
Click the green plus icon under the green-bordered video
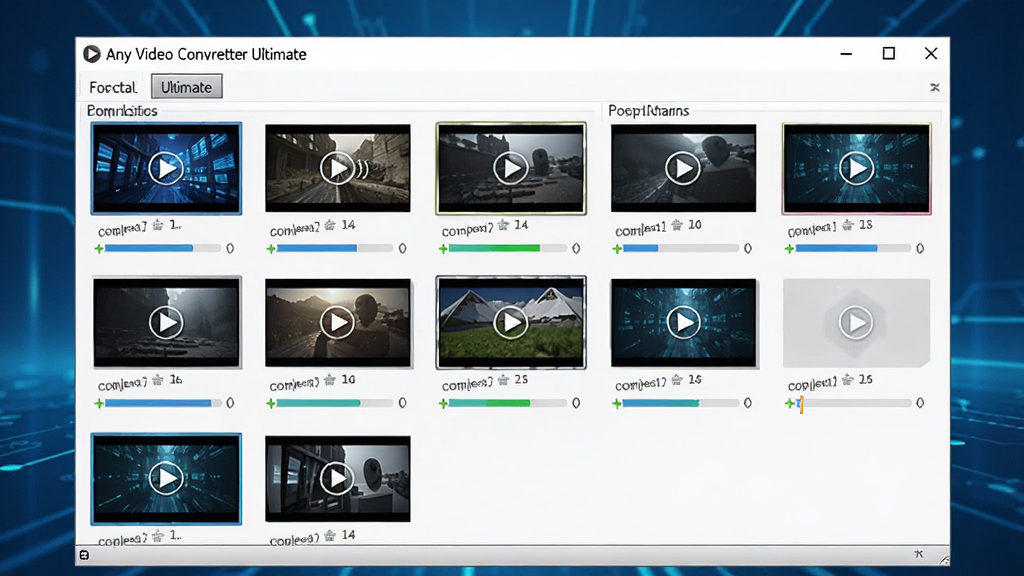443,249
